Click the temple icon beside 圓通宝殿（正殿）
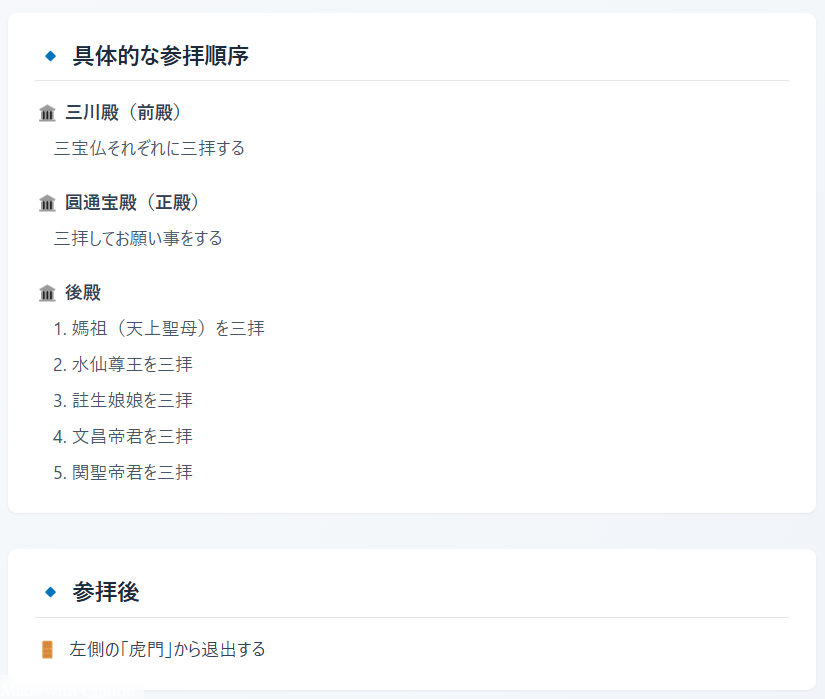The image size is (825, 699). coord(47,203)
